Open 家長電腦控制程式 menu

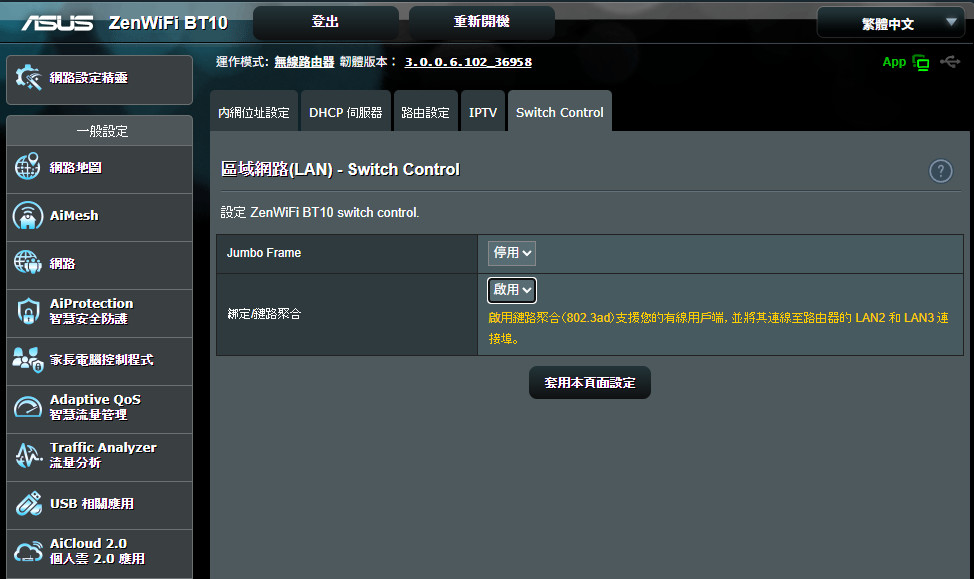point(99,362)
